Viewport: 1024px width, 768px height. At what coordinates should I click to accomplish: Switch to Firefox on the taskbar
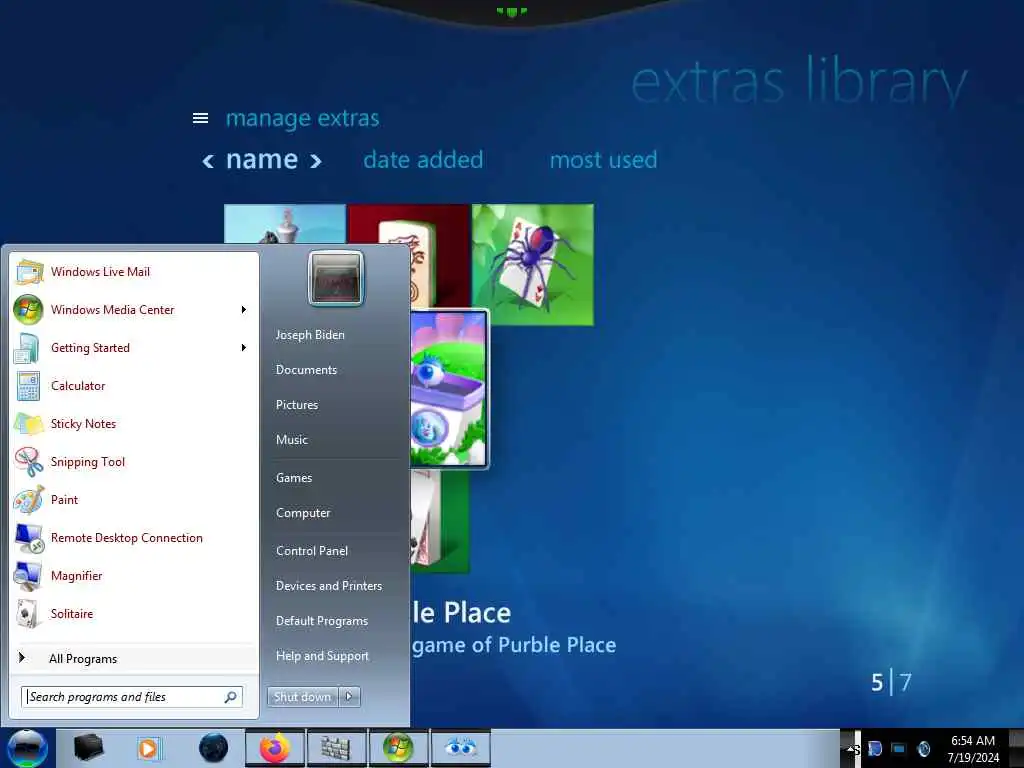pos(275,748)
